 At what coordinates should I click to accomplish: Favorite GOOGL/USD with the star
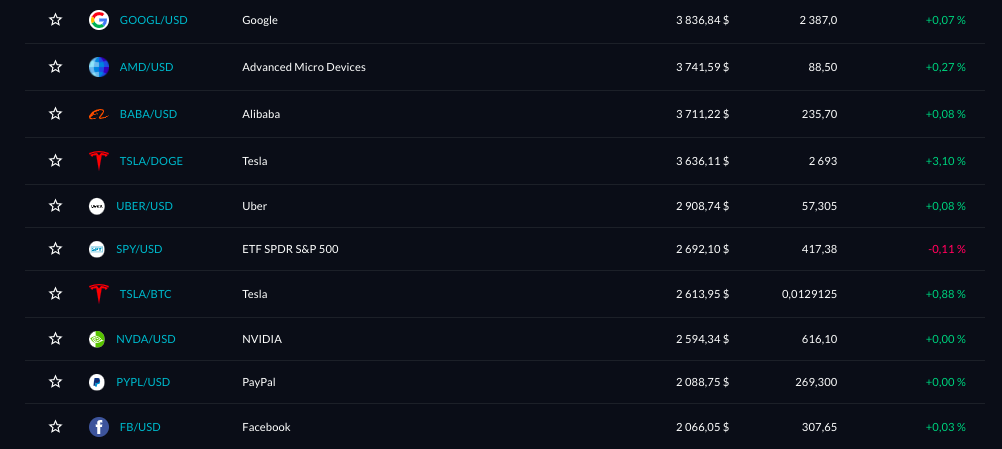[x=56, y=20]
